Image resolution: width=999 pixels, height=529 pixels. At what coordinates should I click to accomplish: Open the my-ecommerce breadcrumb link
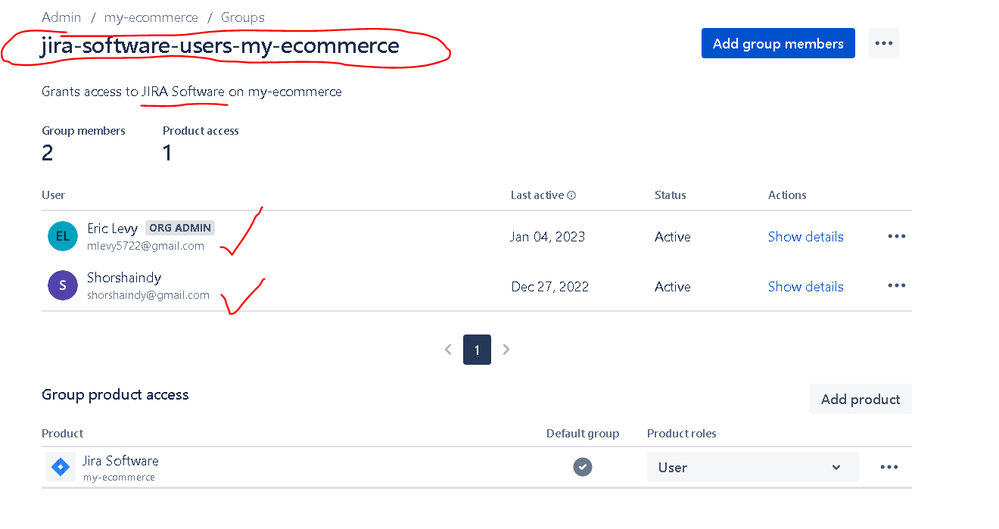(x=151, y=17)
